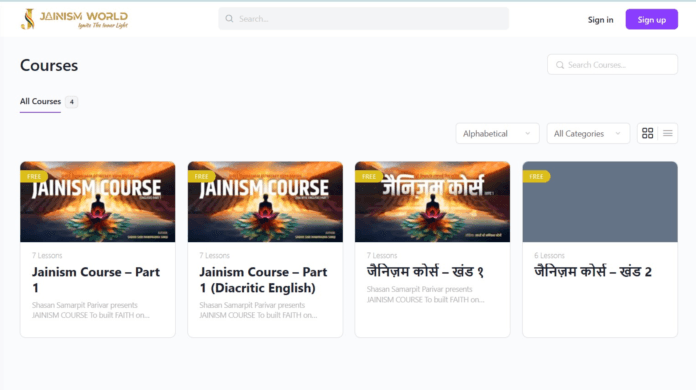The image size is (696, 390).
Task: Click FREE badge on Jainism Course Part 1
Action: [x=34, y=177]
